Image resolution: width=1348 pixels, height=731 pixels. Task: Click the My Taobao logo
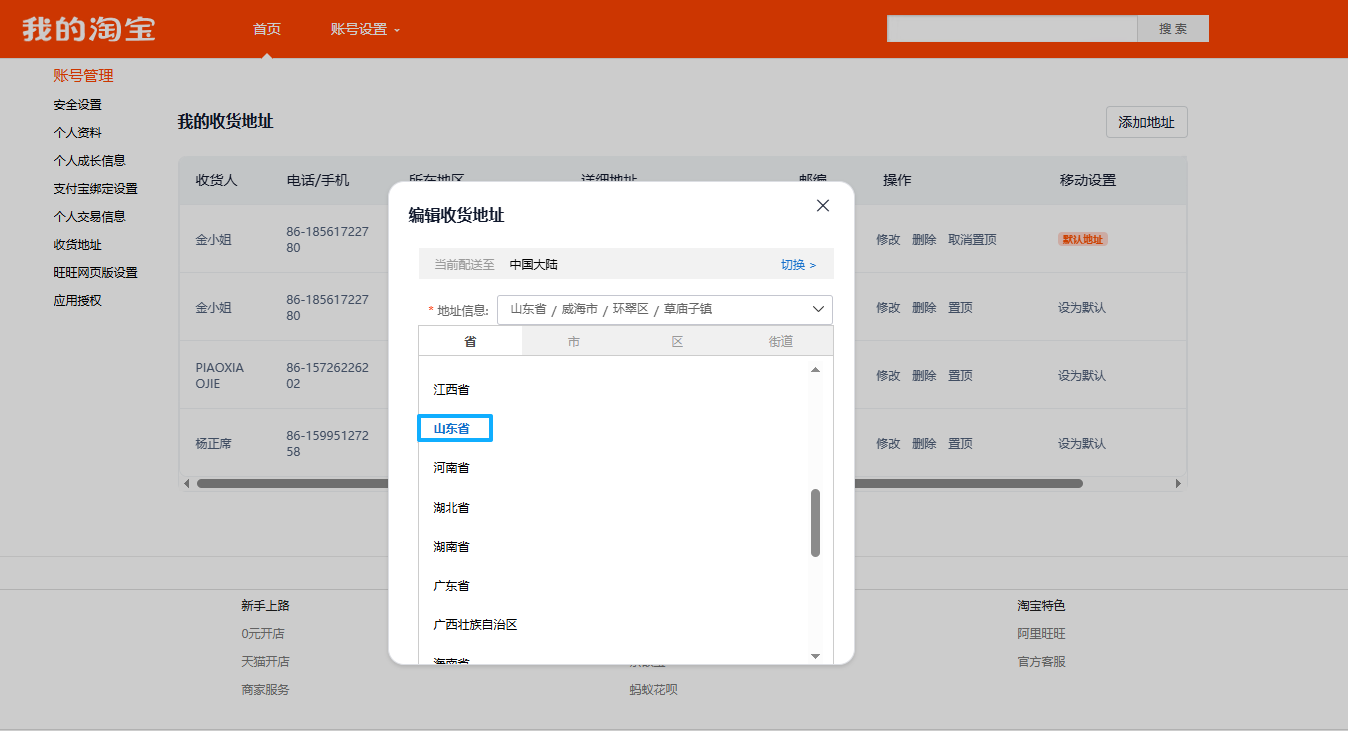click(x=89, y=29)
